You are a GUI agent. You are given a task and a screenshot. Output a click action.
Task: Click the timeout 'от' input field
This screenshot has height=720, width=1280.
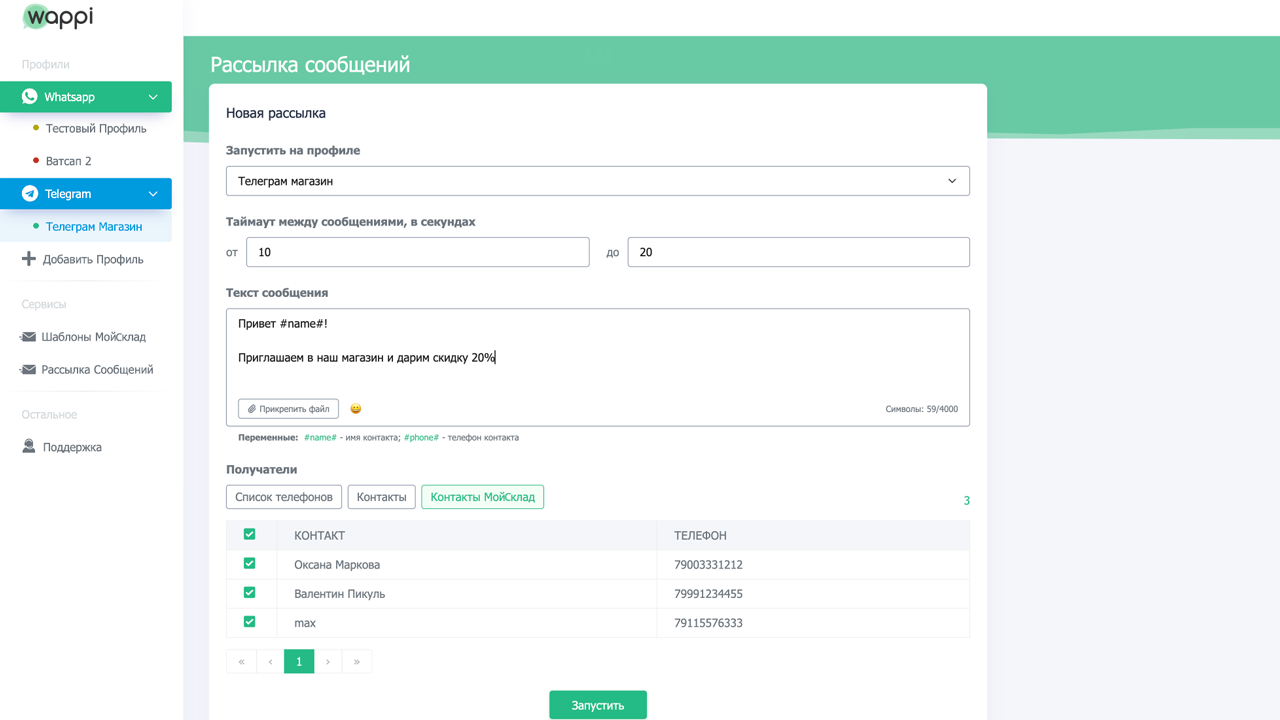(417, 252)
